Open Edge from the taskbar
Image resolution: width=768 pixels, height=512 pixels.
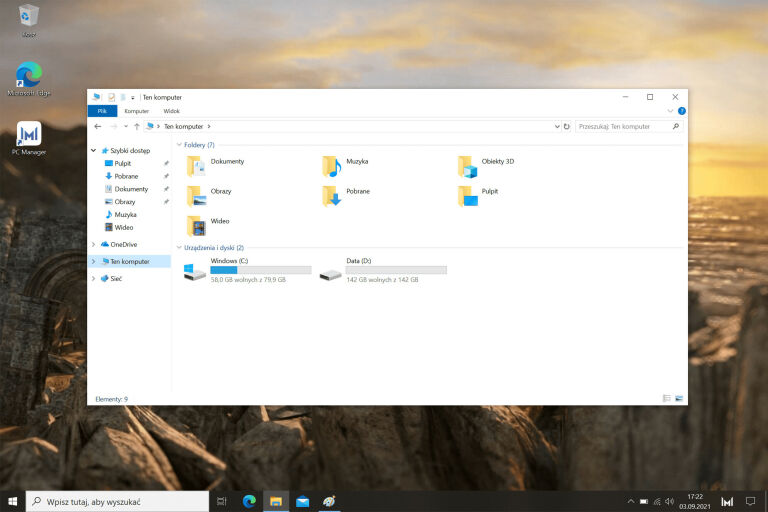click(249, 501)
